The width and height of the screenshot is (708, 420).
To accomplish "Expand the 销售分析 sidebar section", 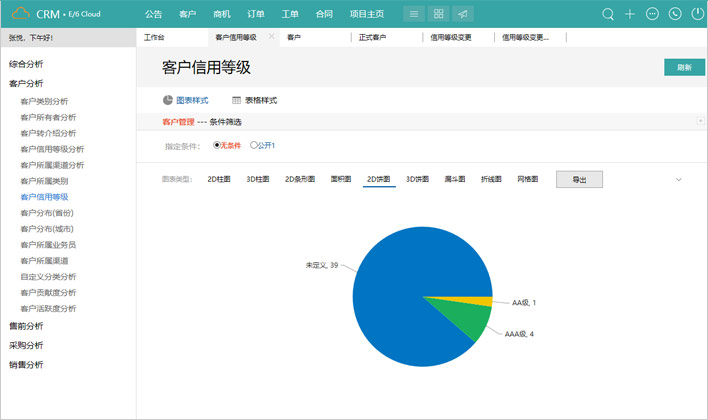I will 26,365.
